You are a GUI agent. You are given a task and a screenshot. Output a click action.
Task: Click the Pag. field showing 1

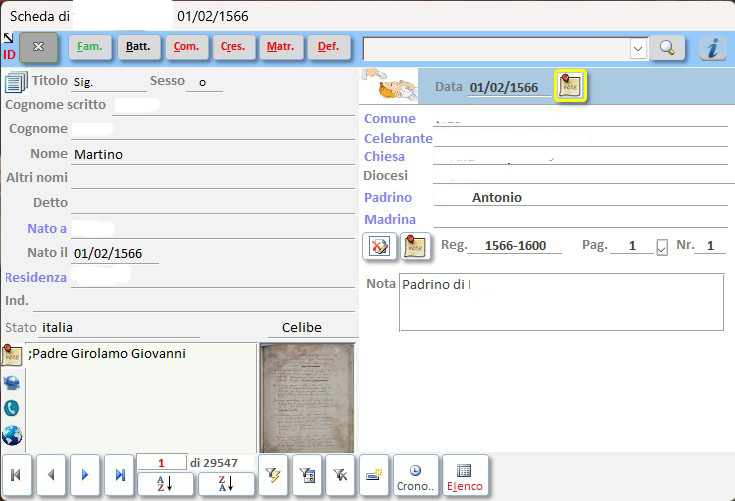(x=632, y=246)
